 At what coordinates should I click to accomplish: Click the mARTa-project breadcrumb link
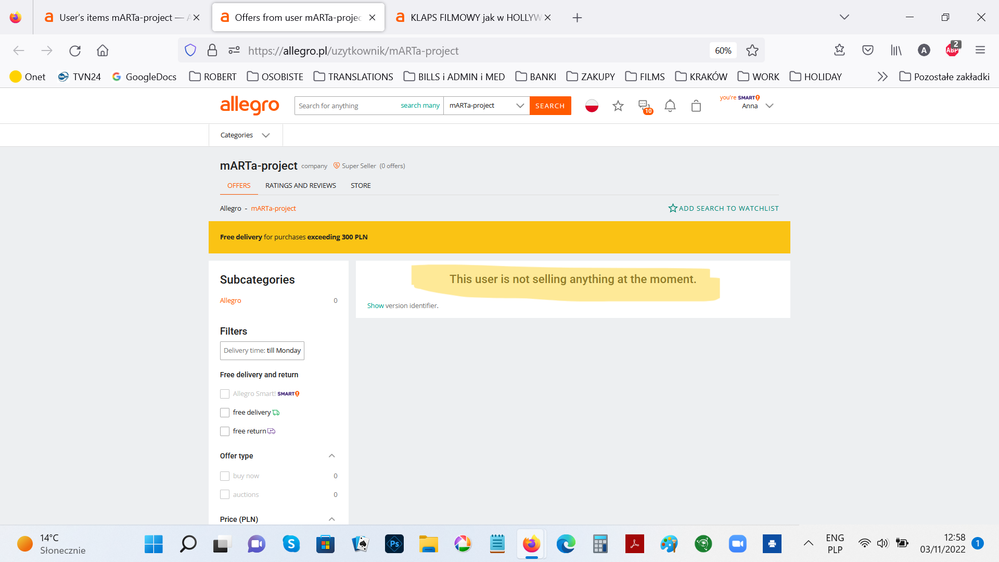[x=273, y=208]
